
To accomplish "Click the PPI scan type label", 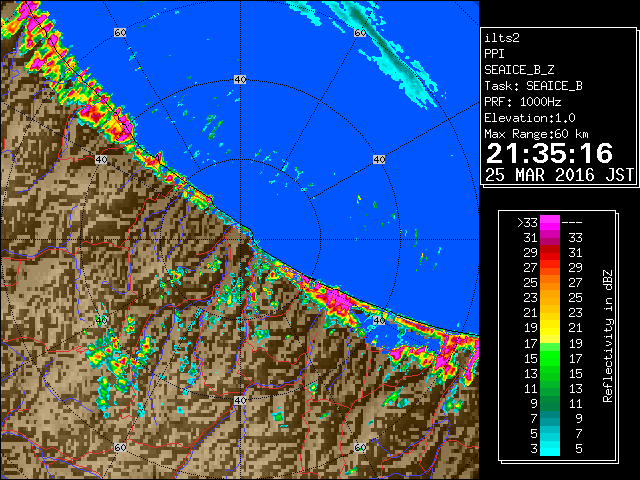I will 494,54.
